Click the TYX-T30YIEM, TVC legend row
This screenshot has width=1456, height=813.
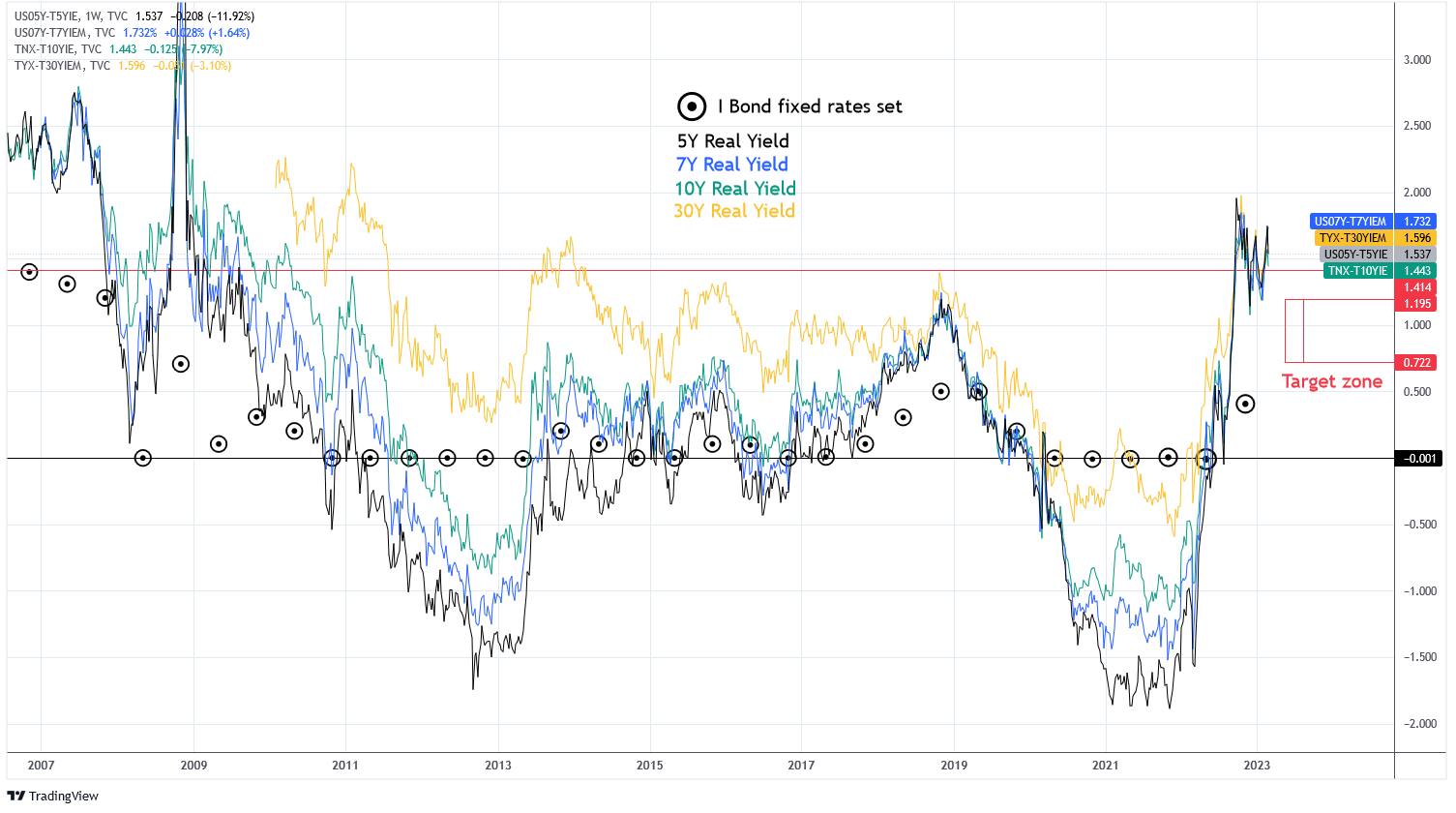(123, 66)
